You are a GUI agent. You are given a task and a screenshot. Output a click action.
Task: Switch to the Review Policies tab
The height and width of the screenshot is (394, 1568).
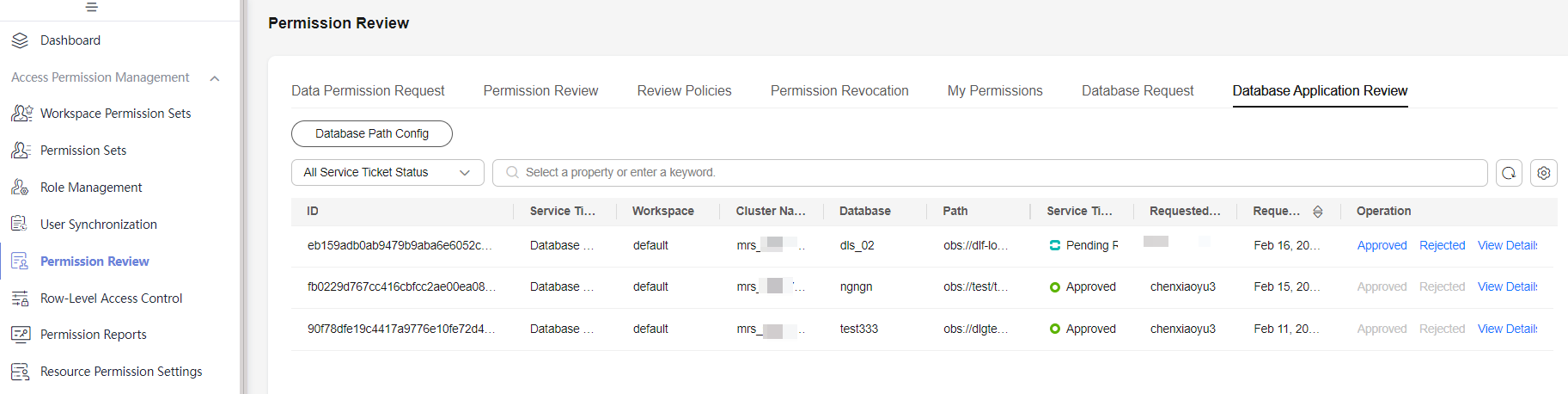pos(684,91)
